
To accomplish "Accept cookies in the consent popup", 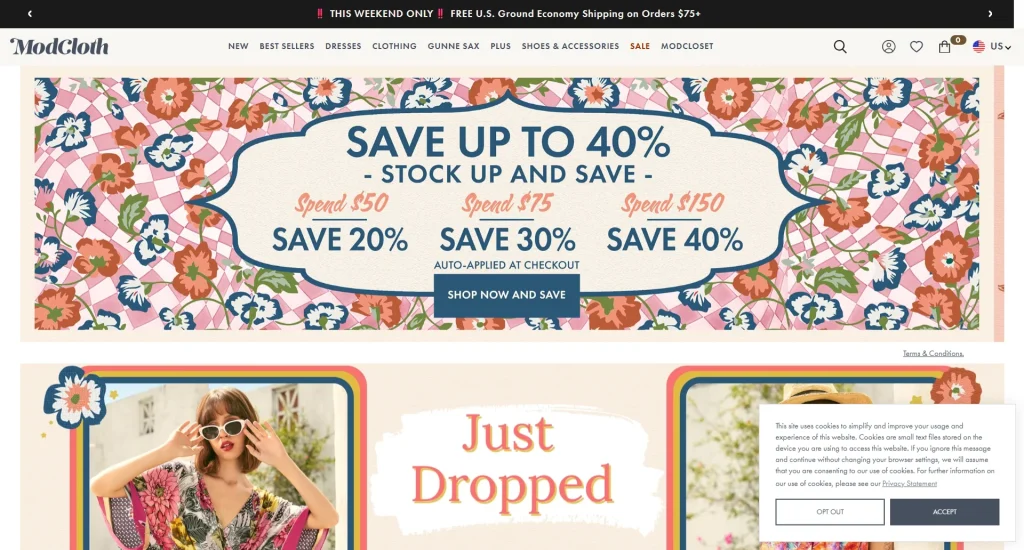I will [944, 511].
